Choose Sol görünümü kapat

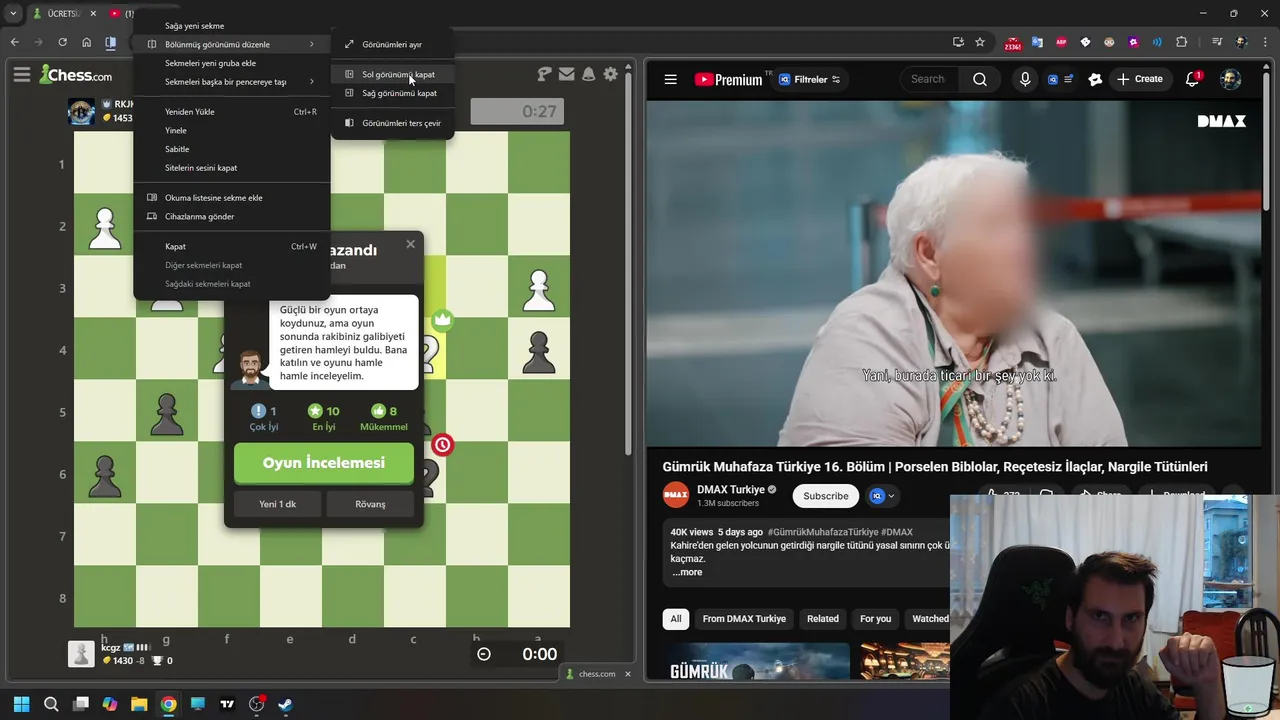point(392,74)
